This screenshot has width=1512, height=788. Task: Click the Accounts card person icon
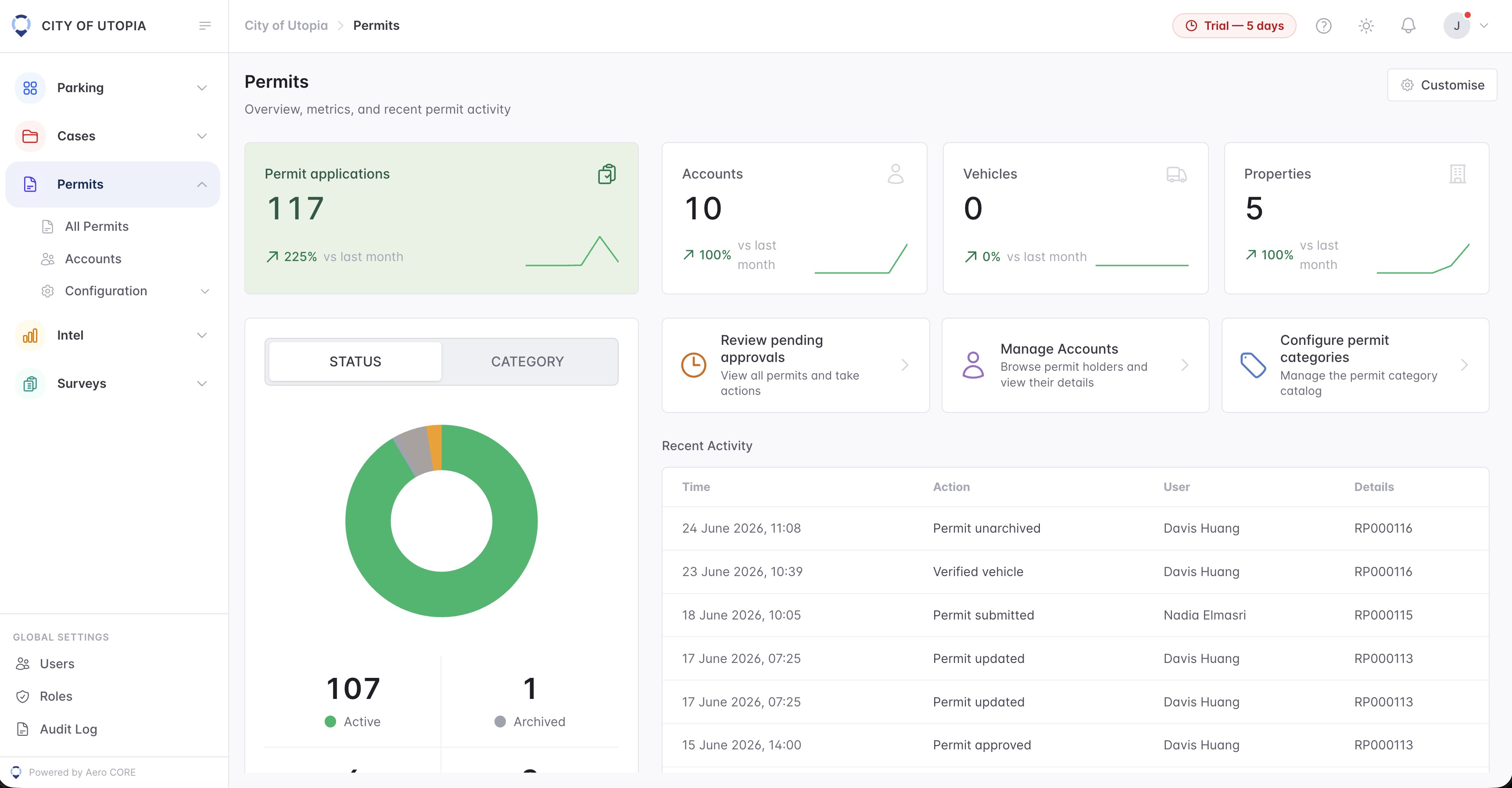tap(895, 174)
